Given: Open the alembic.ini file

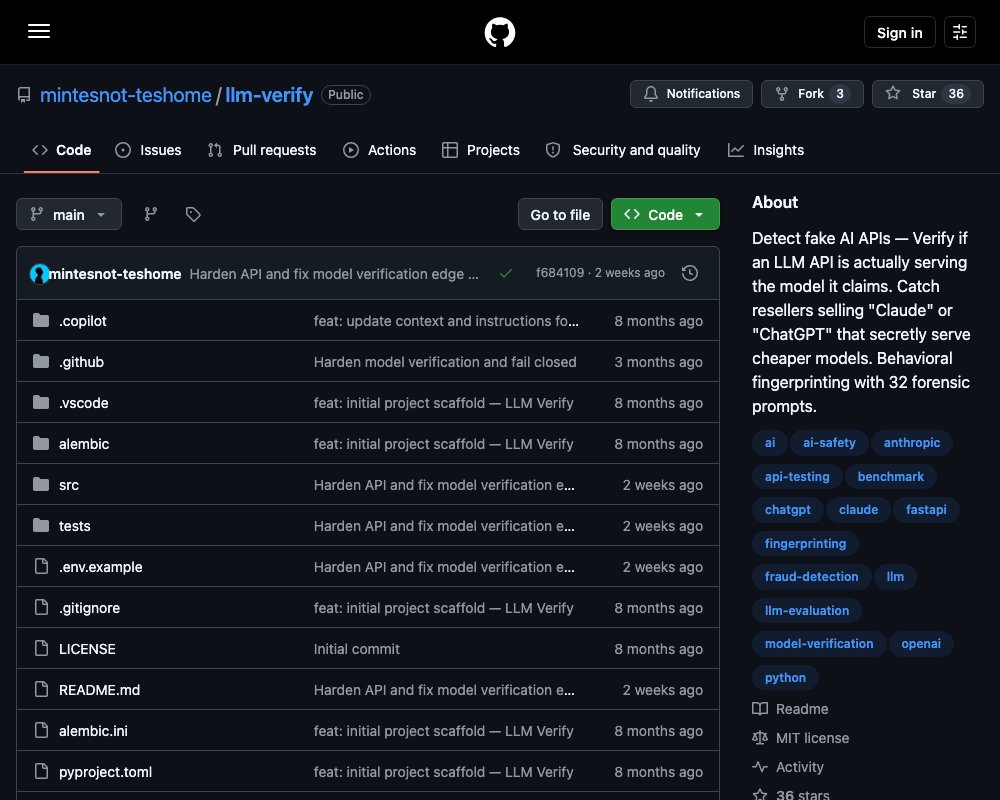Looking at the screenshot, I should [93, 730].
